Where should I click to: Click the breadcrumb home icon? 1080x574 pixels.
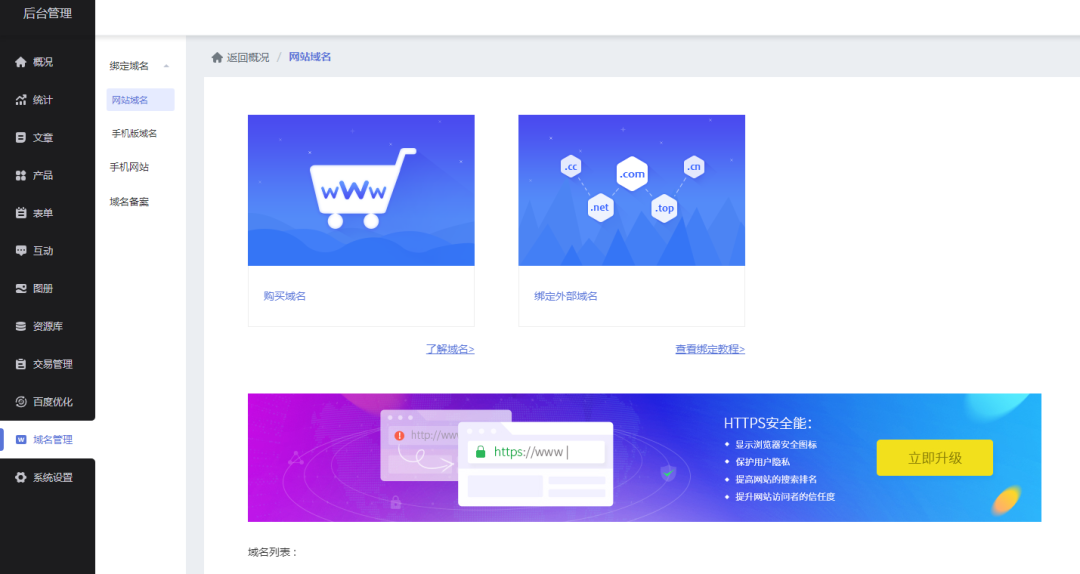217,57
